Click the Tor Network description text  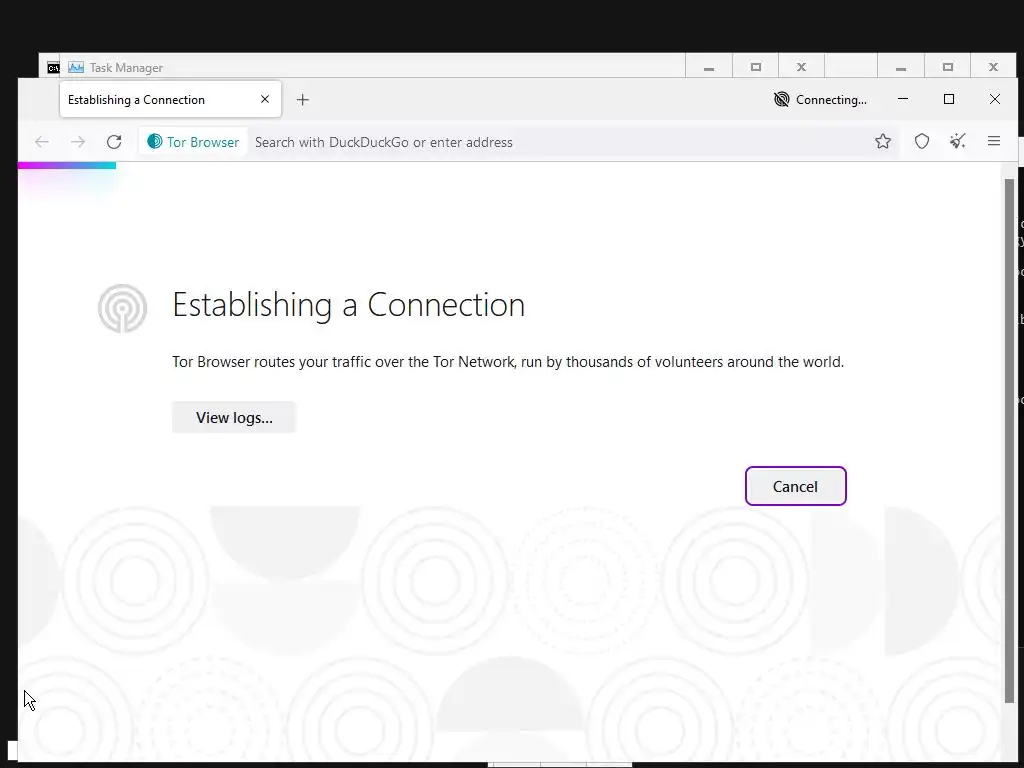click(508, 362)
